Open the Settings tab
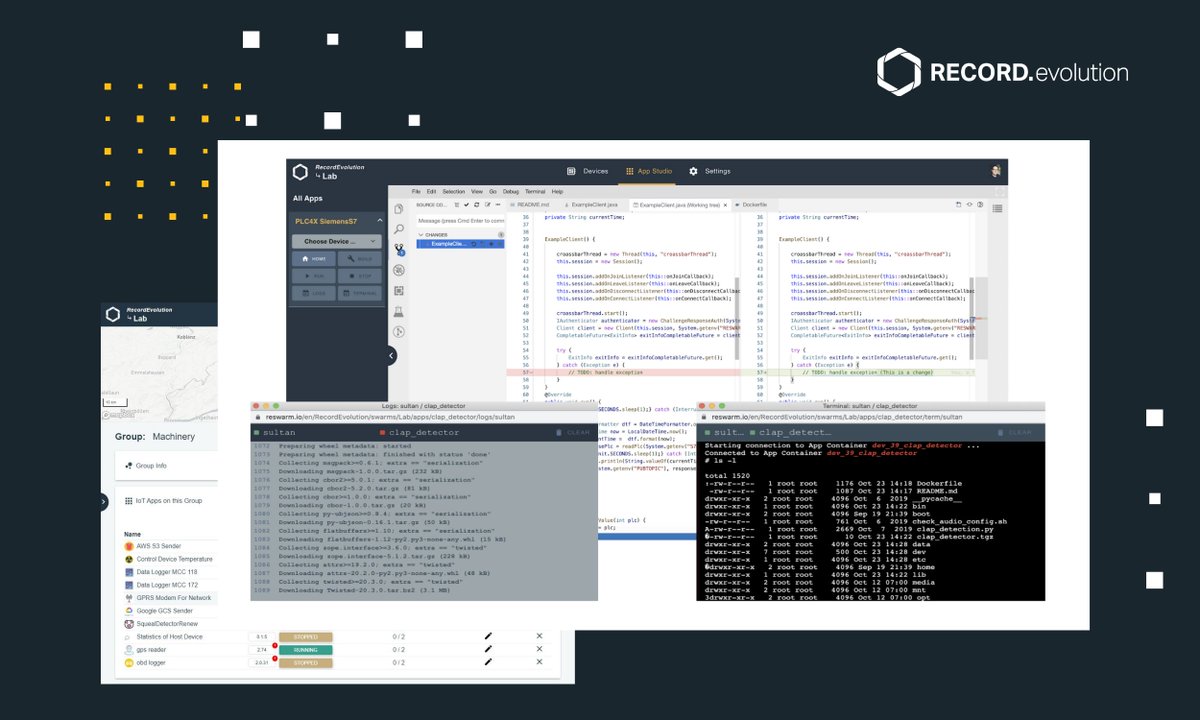This screenshot has height=720, width=1200. point(710,171)
